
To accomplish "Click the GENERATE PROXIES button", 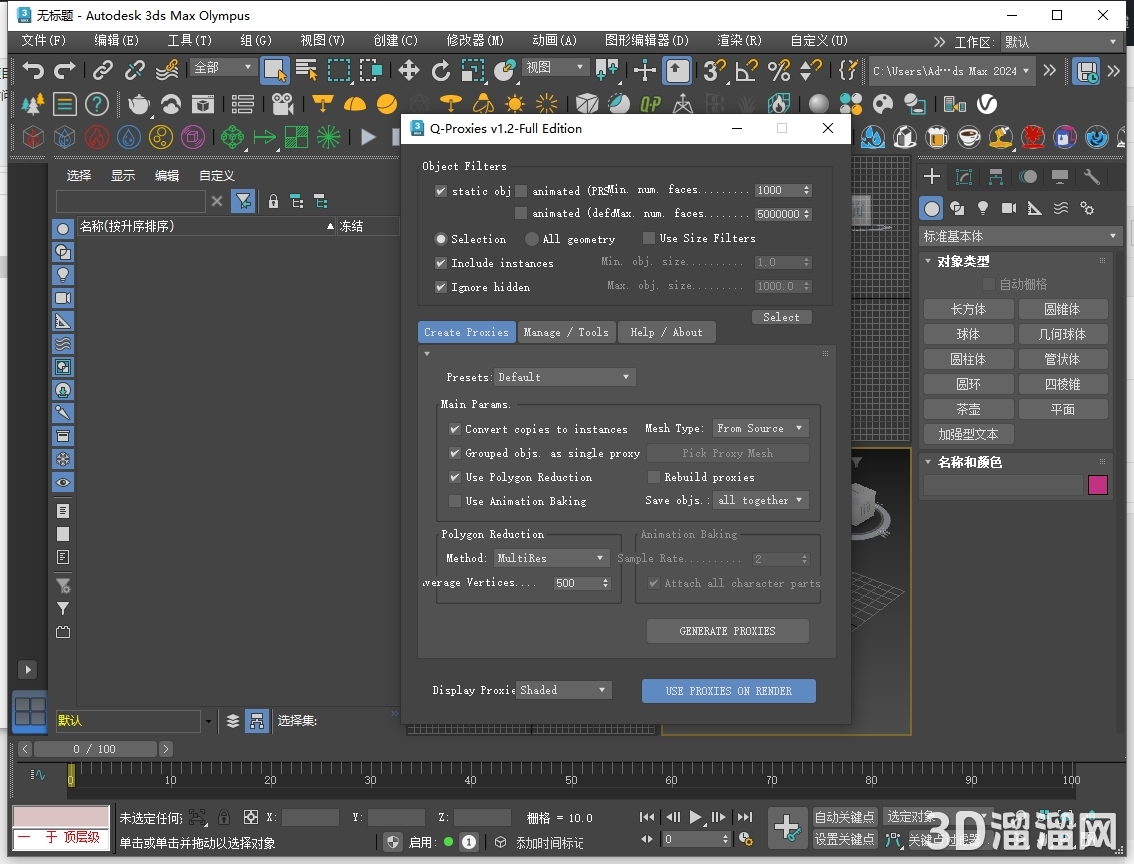I will point(727,631).
